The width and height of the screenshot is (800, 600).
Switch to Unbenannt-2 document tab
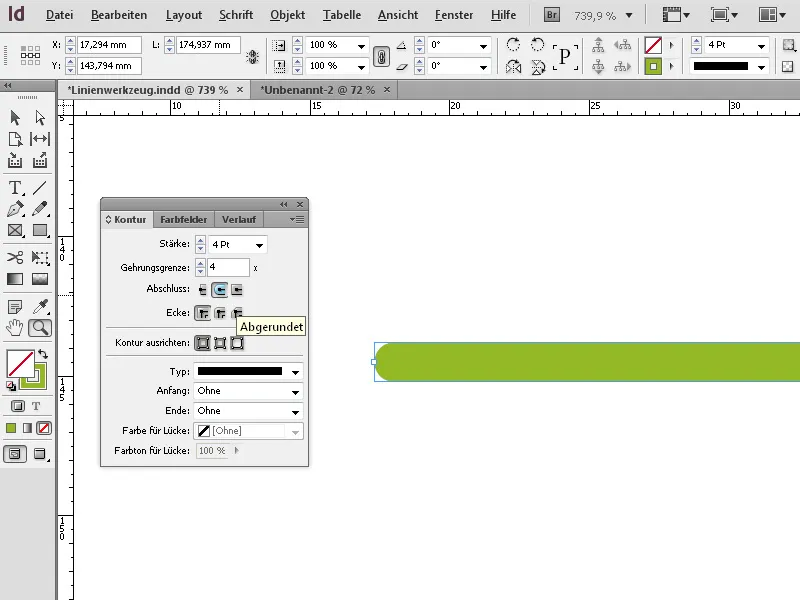click(x=317, y=90)
